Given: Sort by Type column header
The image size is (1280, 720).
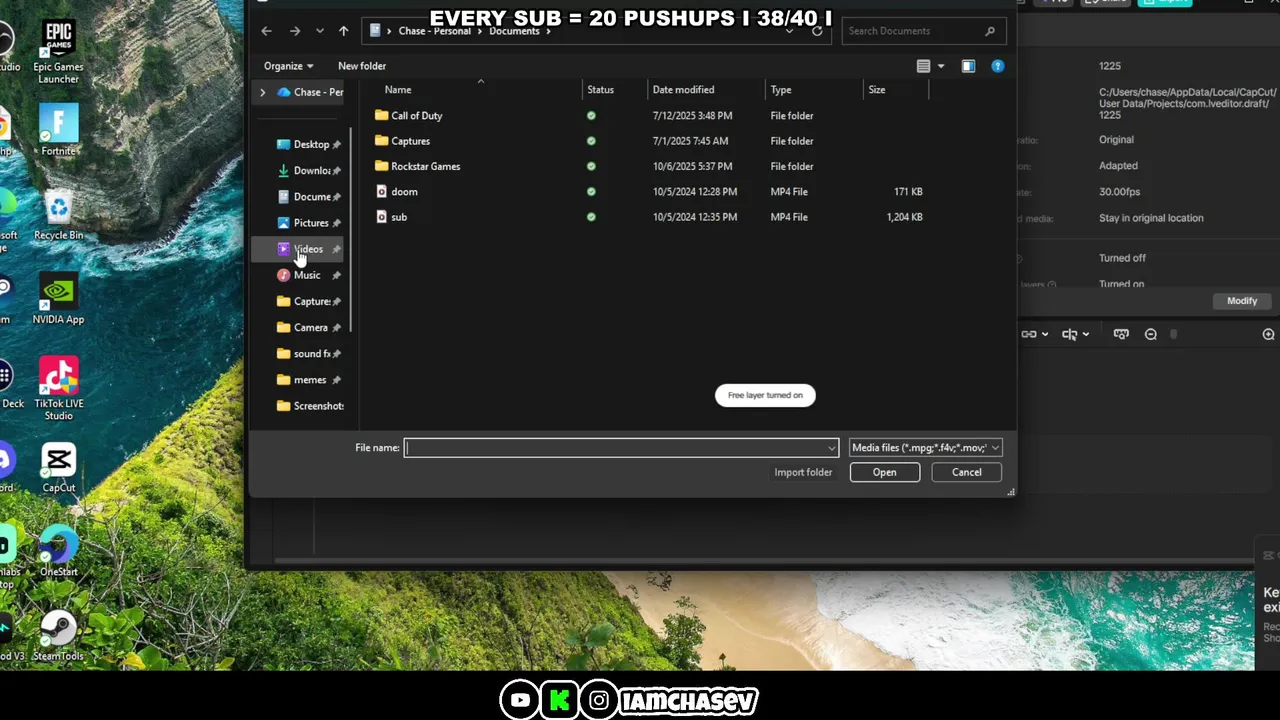Looking at the screenshot, I should [781, 90].
